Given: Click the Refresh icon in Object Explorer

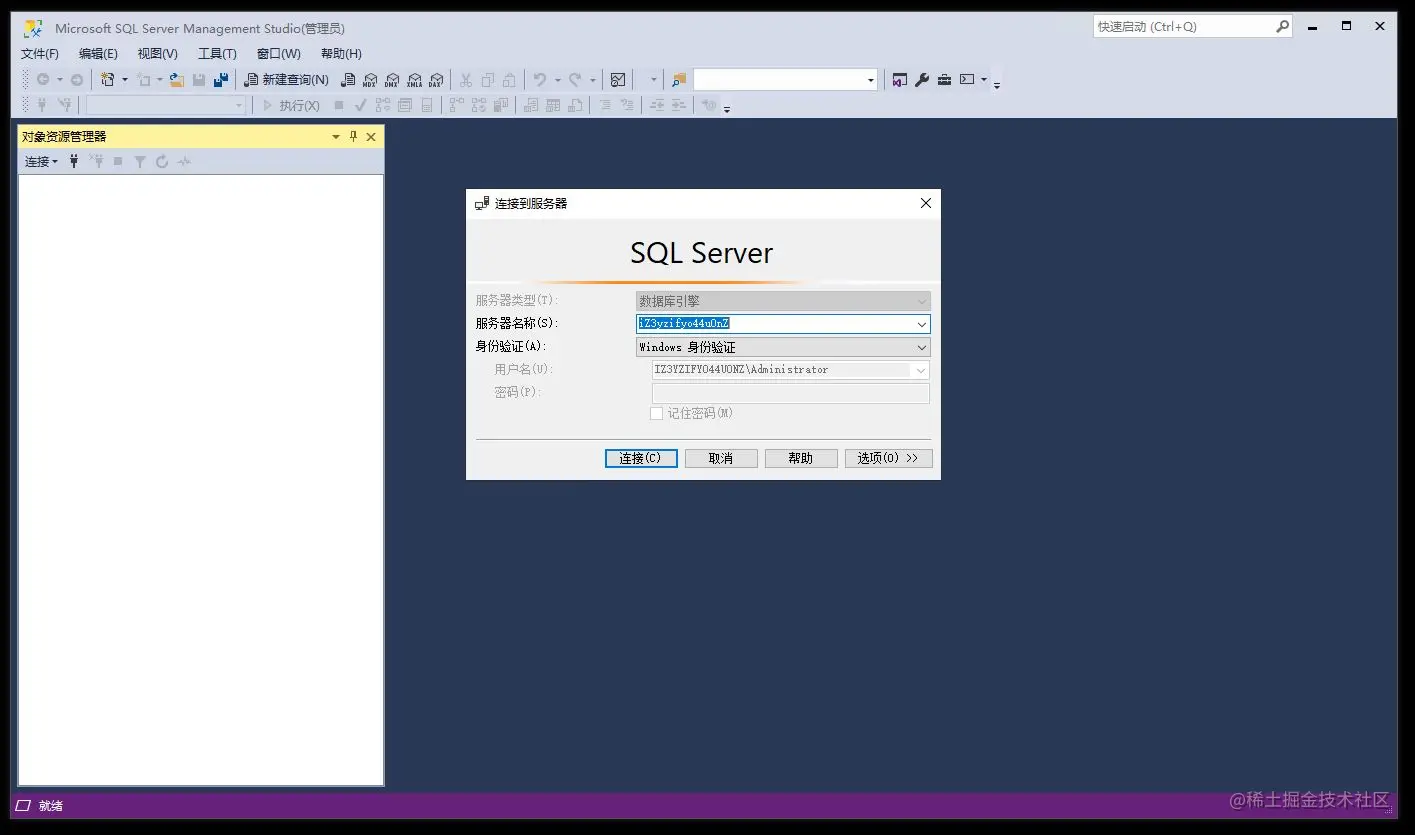Looking at the screenshot, I should click(x=162, y=161).
